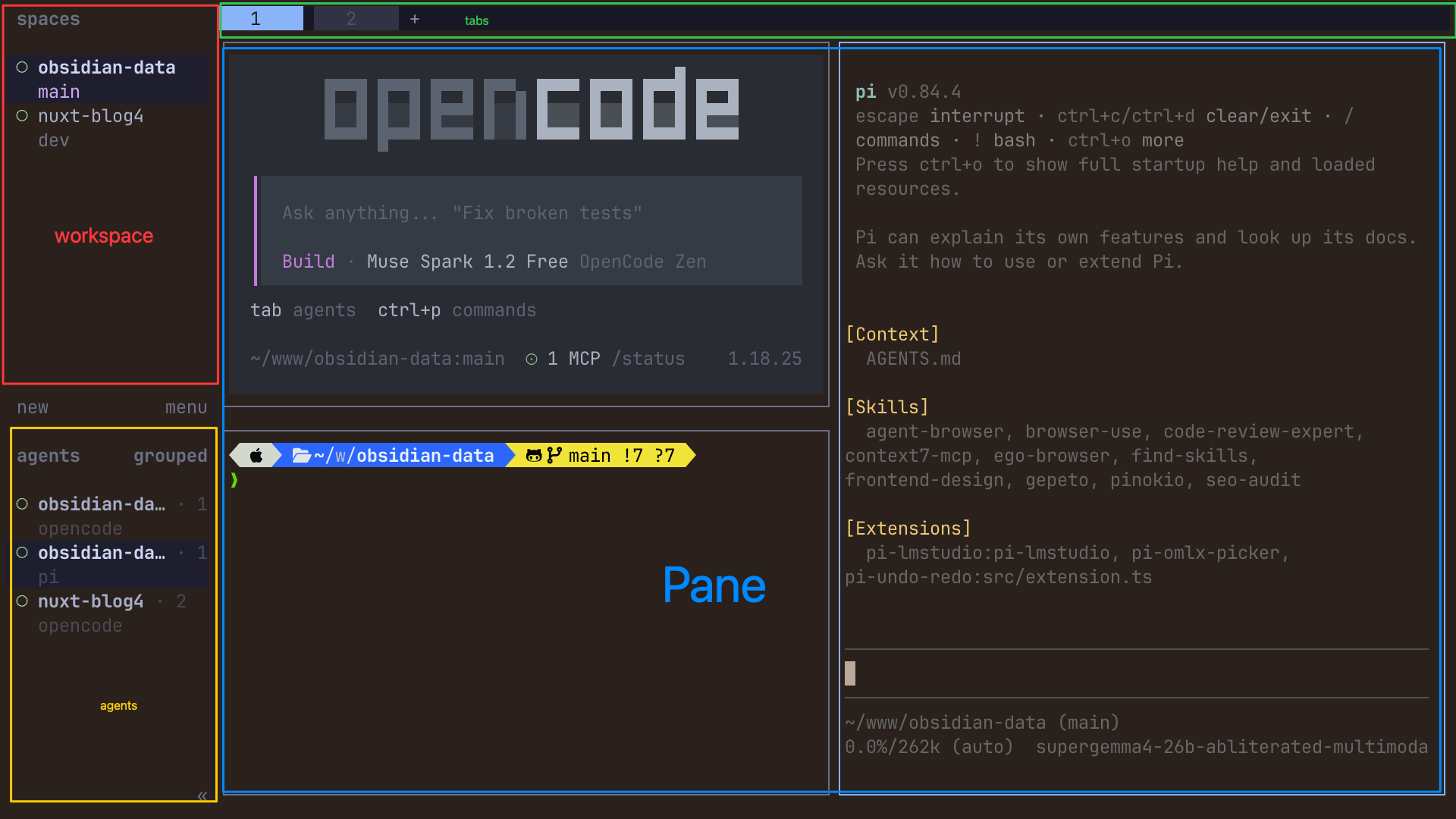This screenshot has width=1456, height=819.
Task: Click the GitHub cat icon in prompt
Action: (x=534, y=455)
